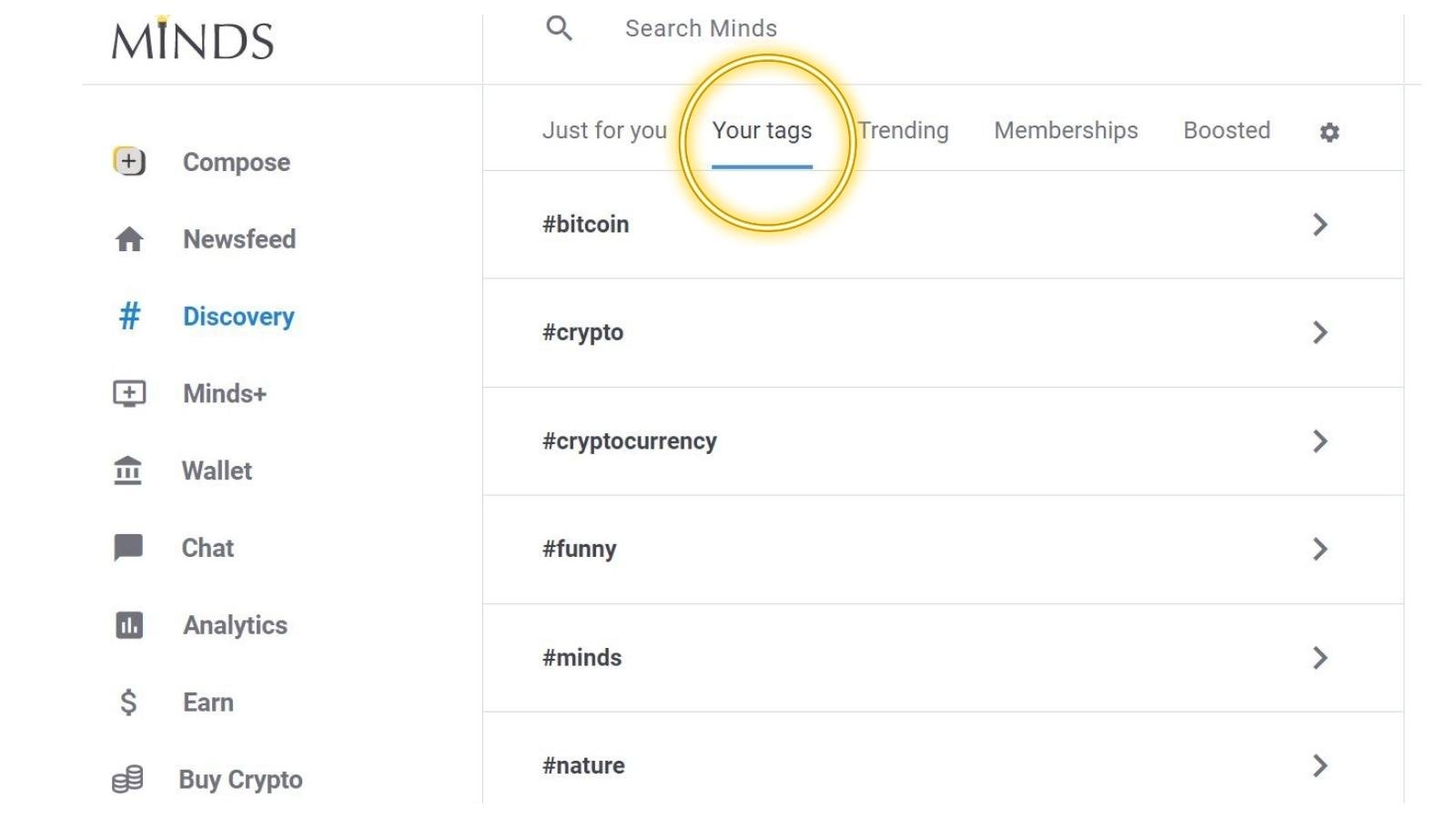The width and height of the screenshot is (1456, 819).
Task: Expand the #bitcoin tag row
Action: pyautogui.click(x=1319, y=225)
